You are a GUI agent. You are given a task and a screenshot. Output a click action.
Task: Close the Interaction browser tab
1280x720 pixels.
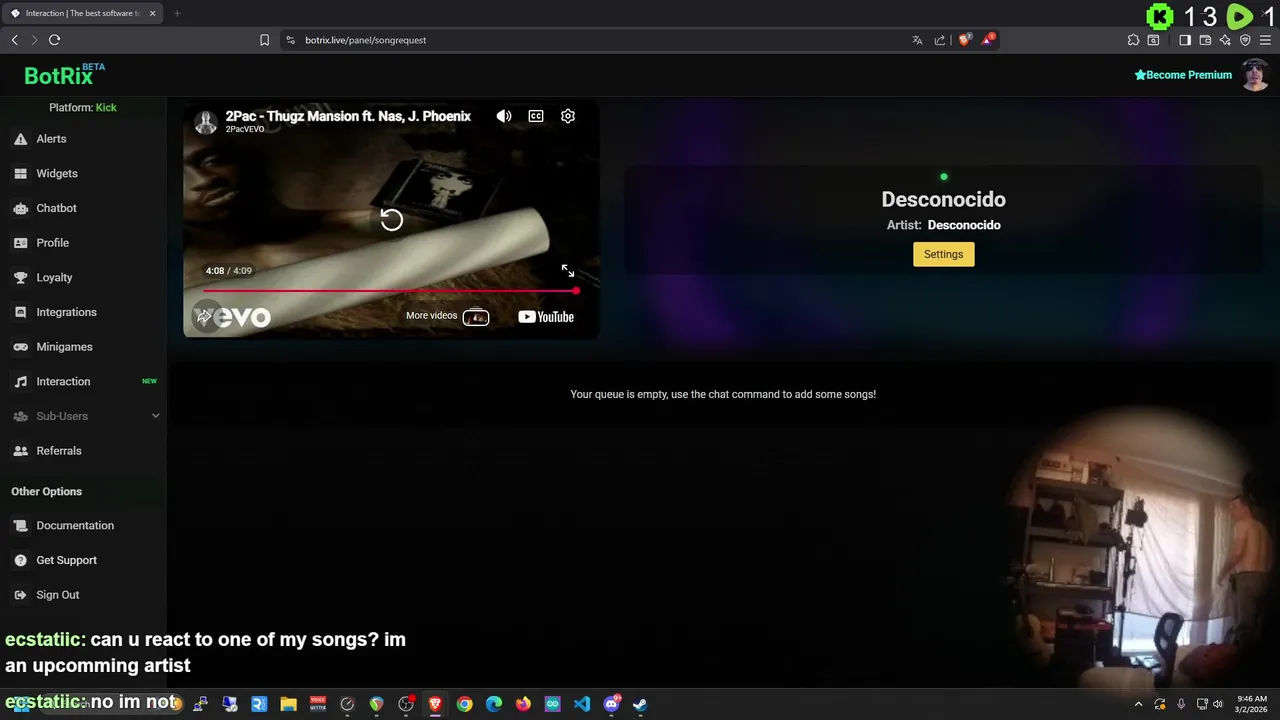pos(152,13)
